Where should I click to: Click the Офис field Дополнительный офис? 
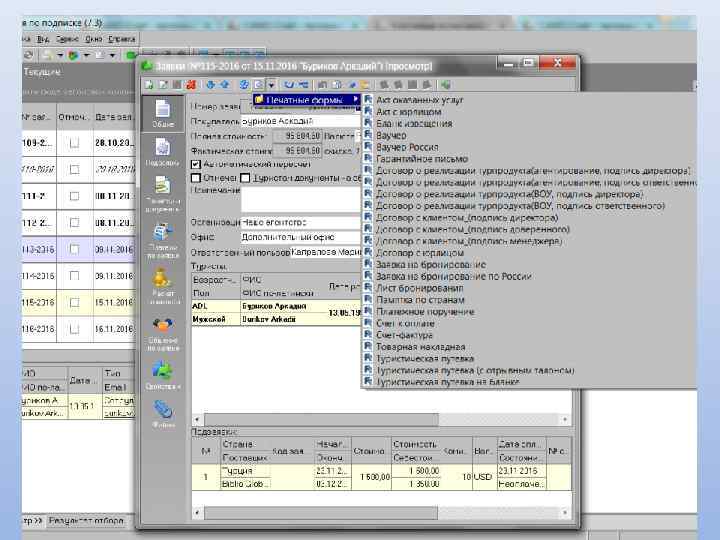tap(300, 237)
